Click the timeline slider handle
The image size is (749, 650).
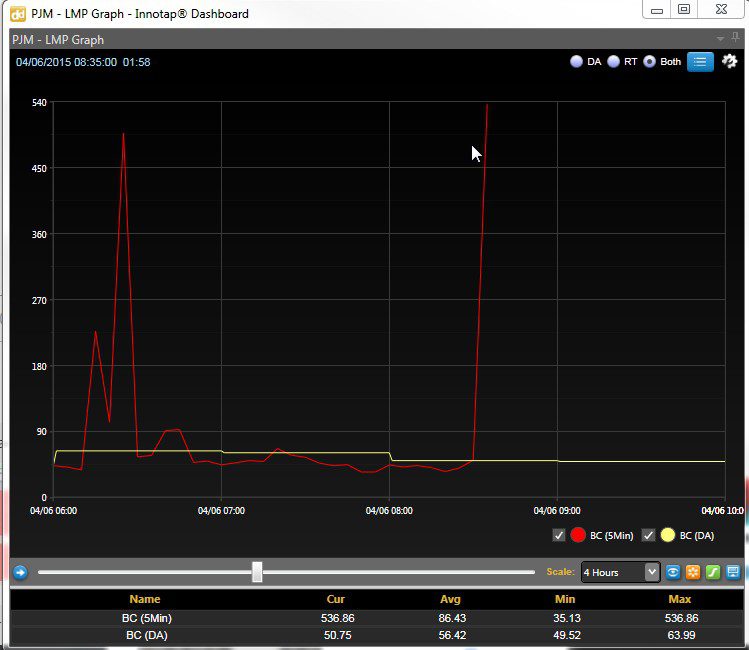257,572
